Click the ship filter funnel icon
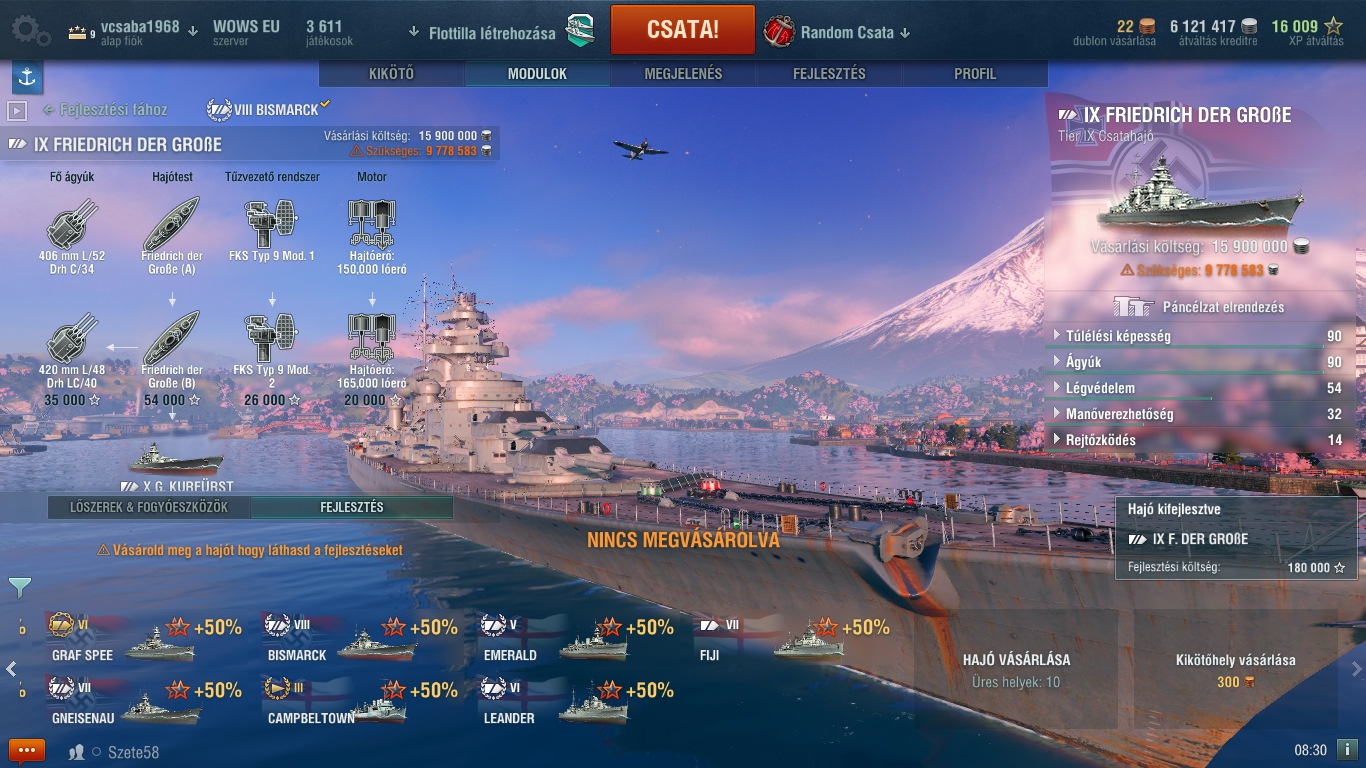 (x=20, y=587)
